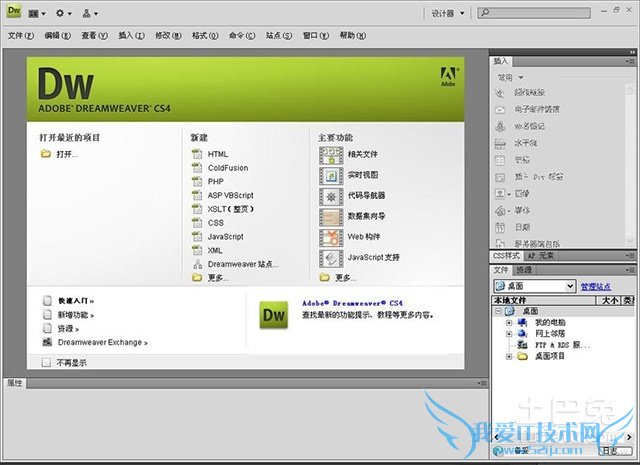
Task: Open the 命令(C) menu
Action: click(242, 36)
